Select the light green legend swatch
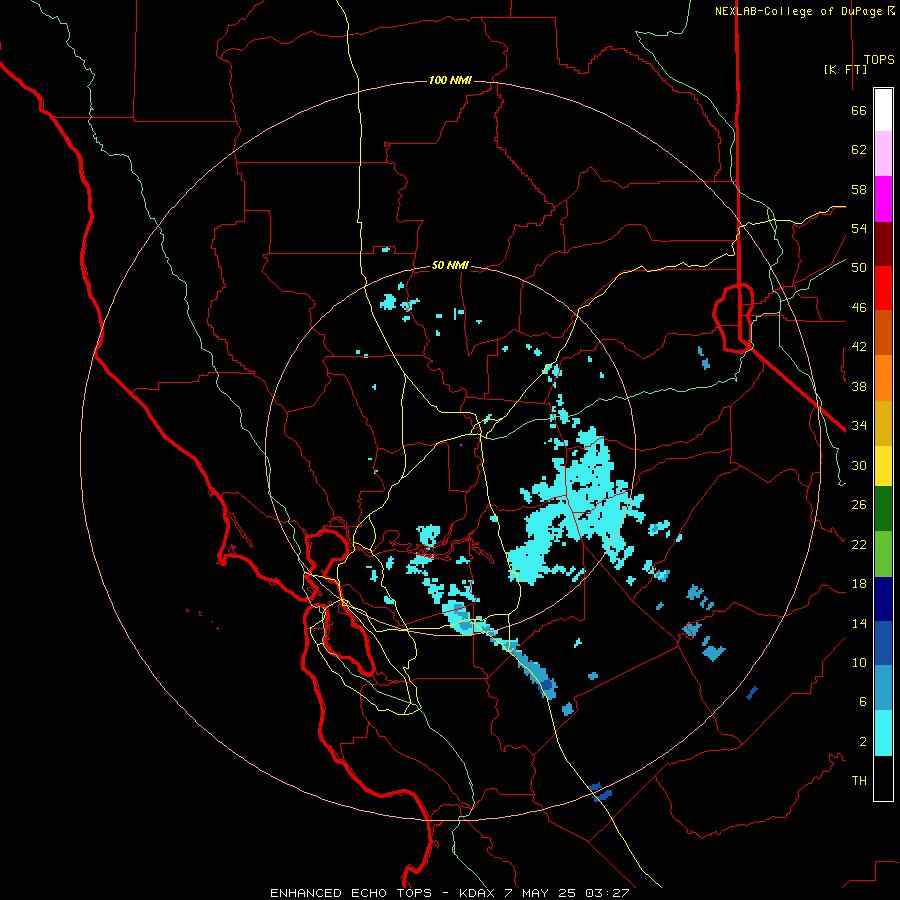This screenshot has height=900, width=900. tap(883, 554)
